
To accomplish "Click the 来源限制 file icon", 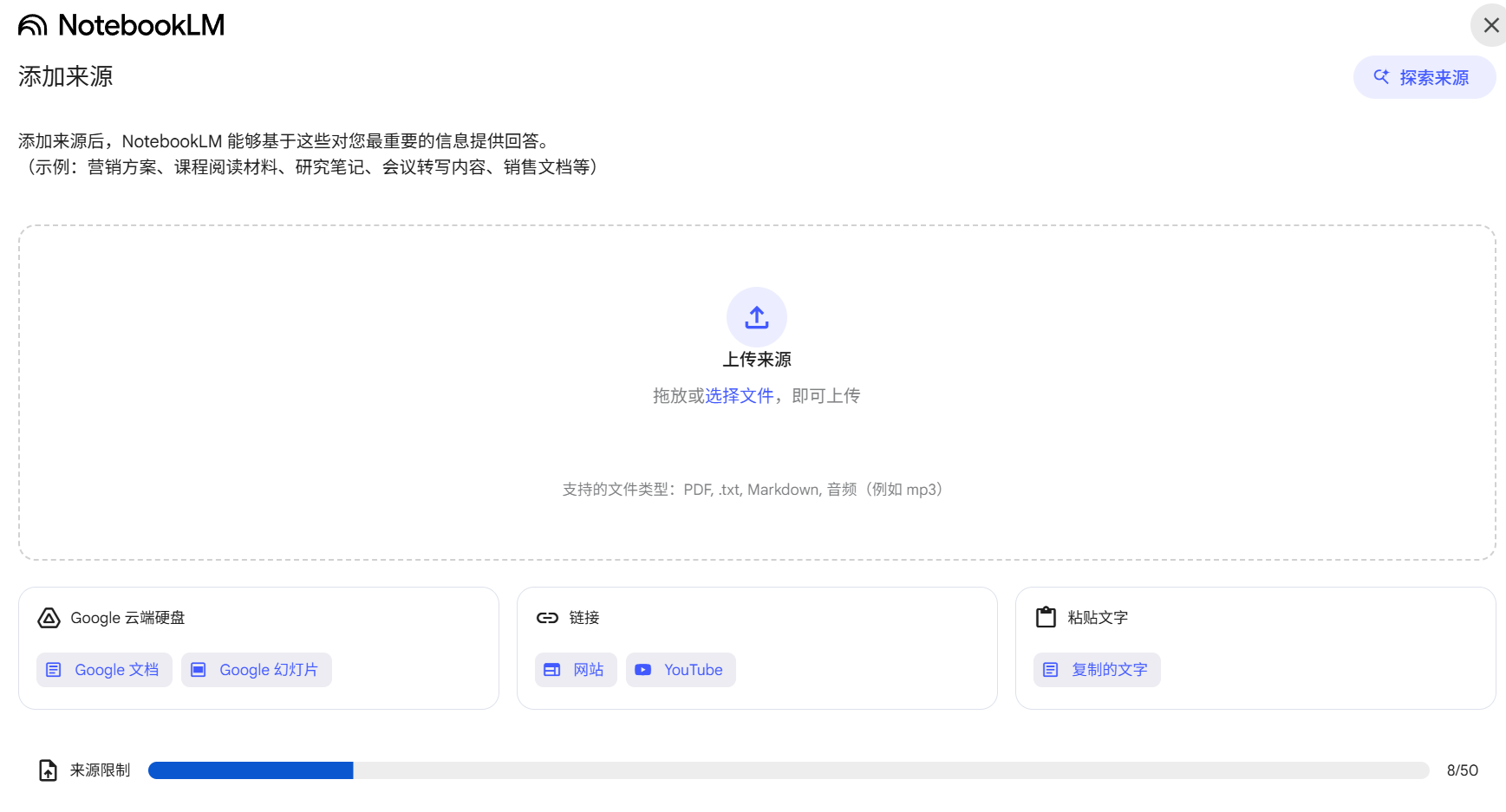I will [49, 770].
